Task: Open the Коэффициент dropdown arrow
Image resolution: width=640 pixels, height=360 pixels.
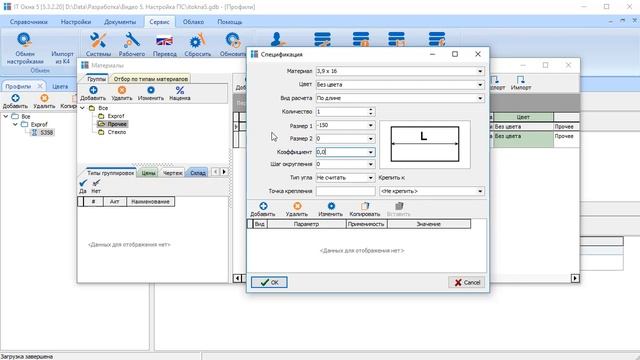Action: pos(371,152)
